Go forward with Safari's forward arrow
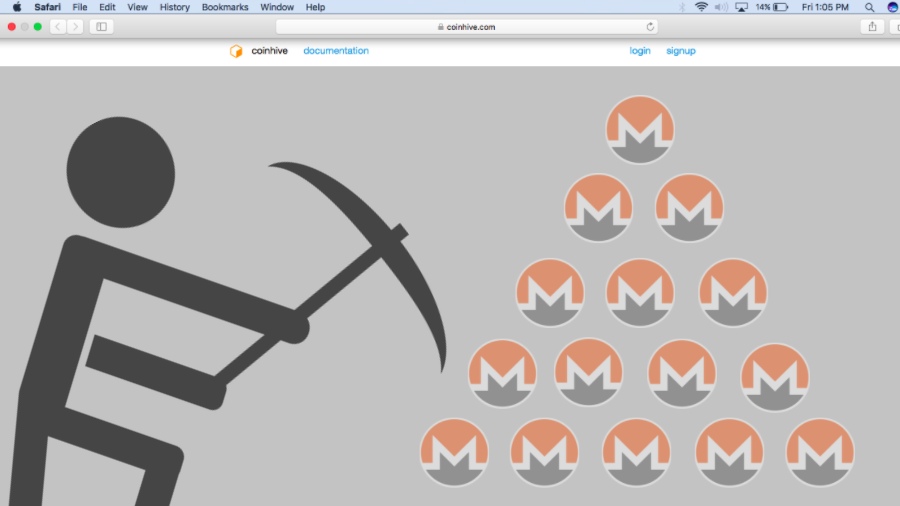Viewport: 900px width, 506px height. coord(75,27)
